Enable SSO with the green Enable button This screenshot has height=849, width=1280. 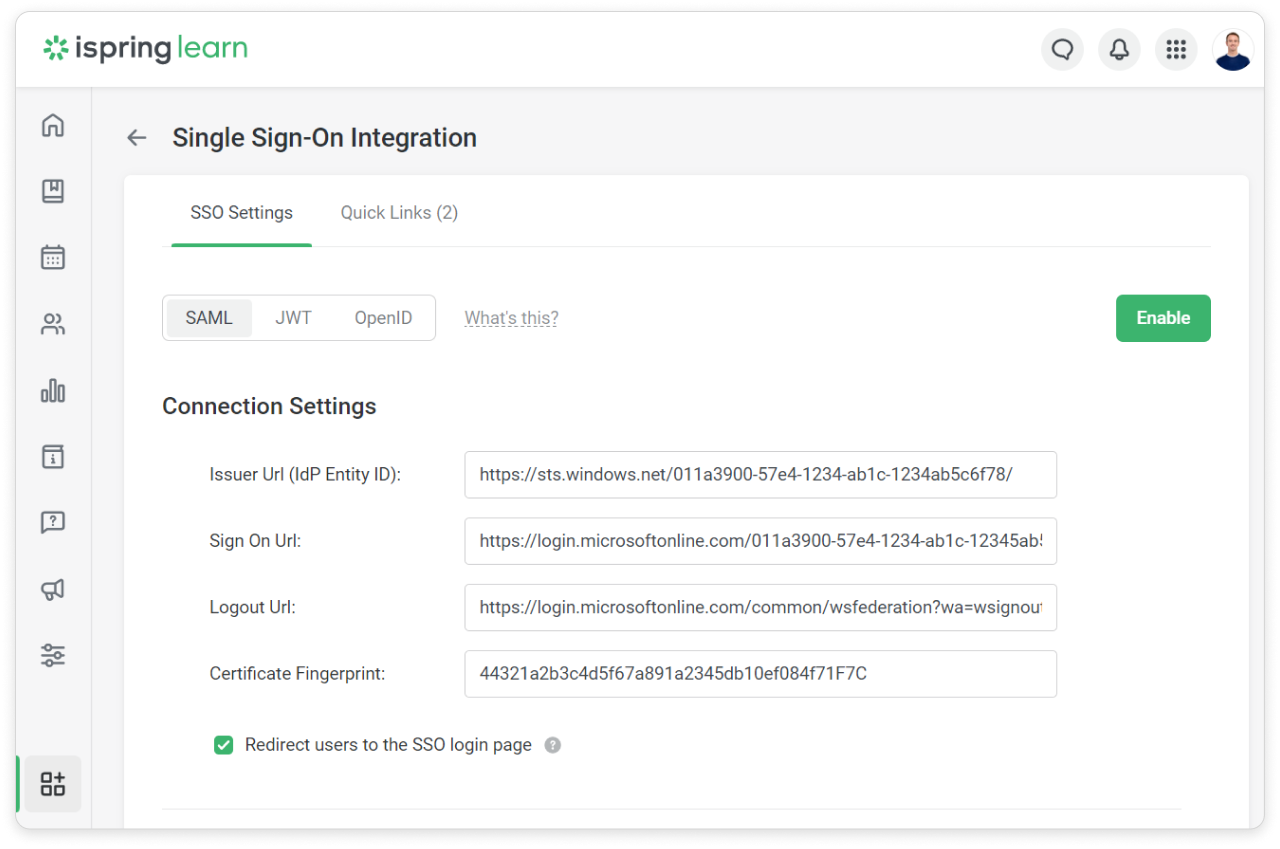point(1163,317)
